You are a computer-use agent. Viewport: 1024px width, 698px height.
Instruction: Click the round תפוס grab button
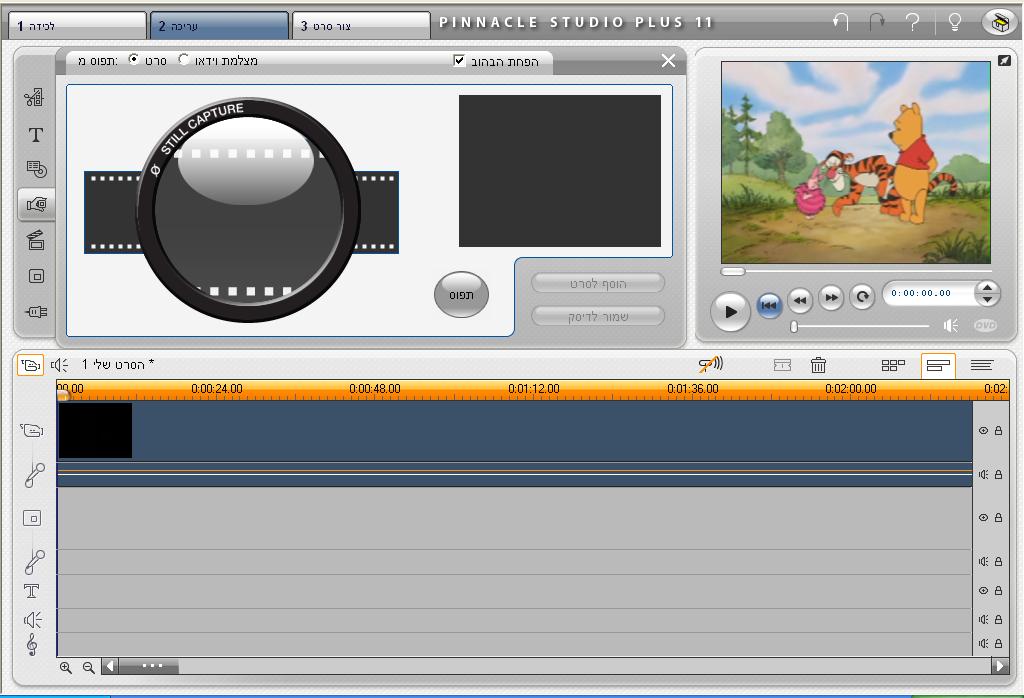tap(461, 294)
